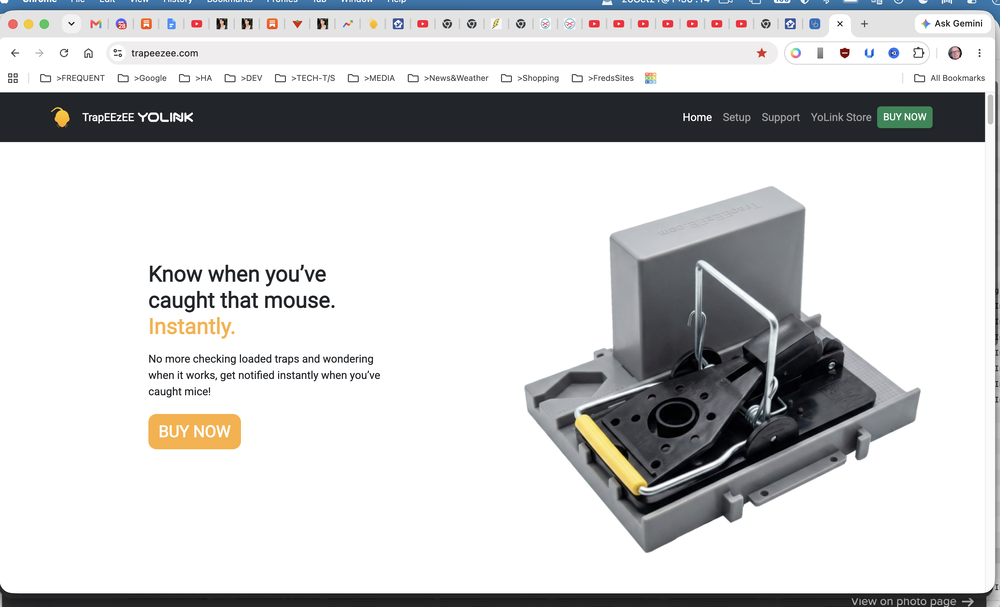Go back with the back arrow

point(15,53)
